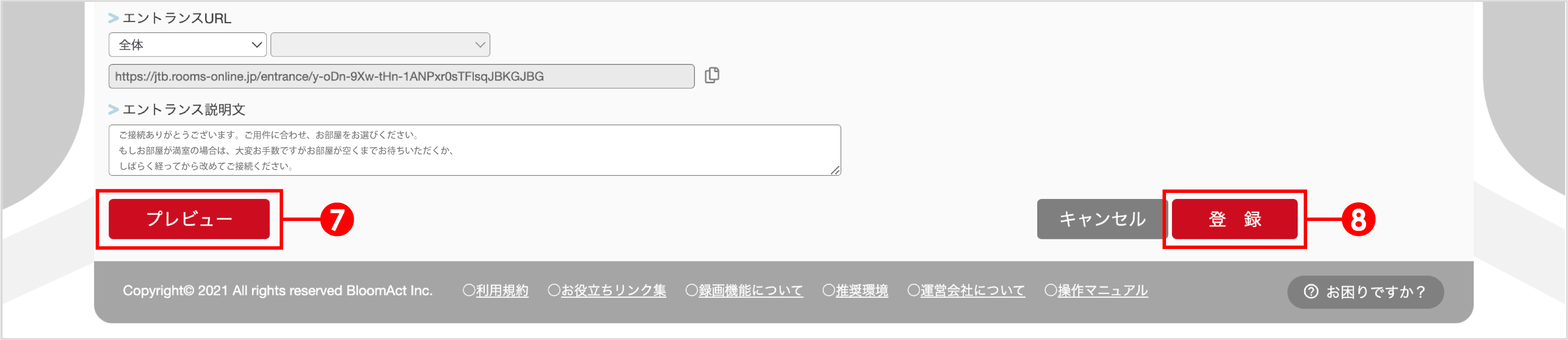Click the プレビュー button

pyautogui.click(x=190, y=219)
